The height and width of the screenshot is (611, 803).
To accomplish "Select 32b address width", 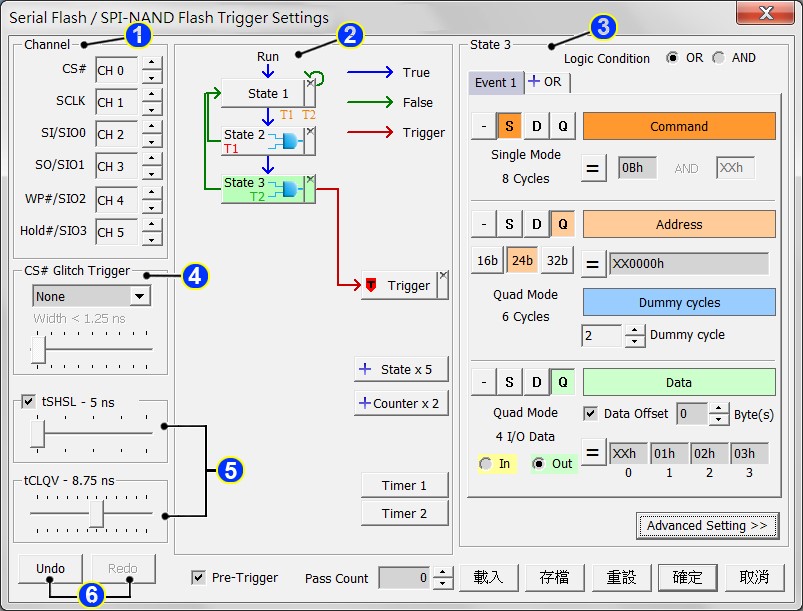I will [x=557, y=261].
